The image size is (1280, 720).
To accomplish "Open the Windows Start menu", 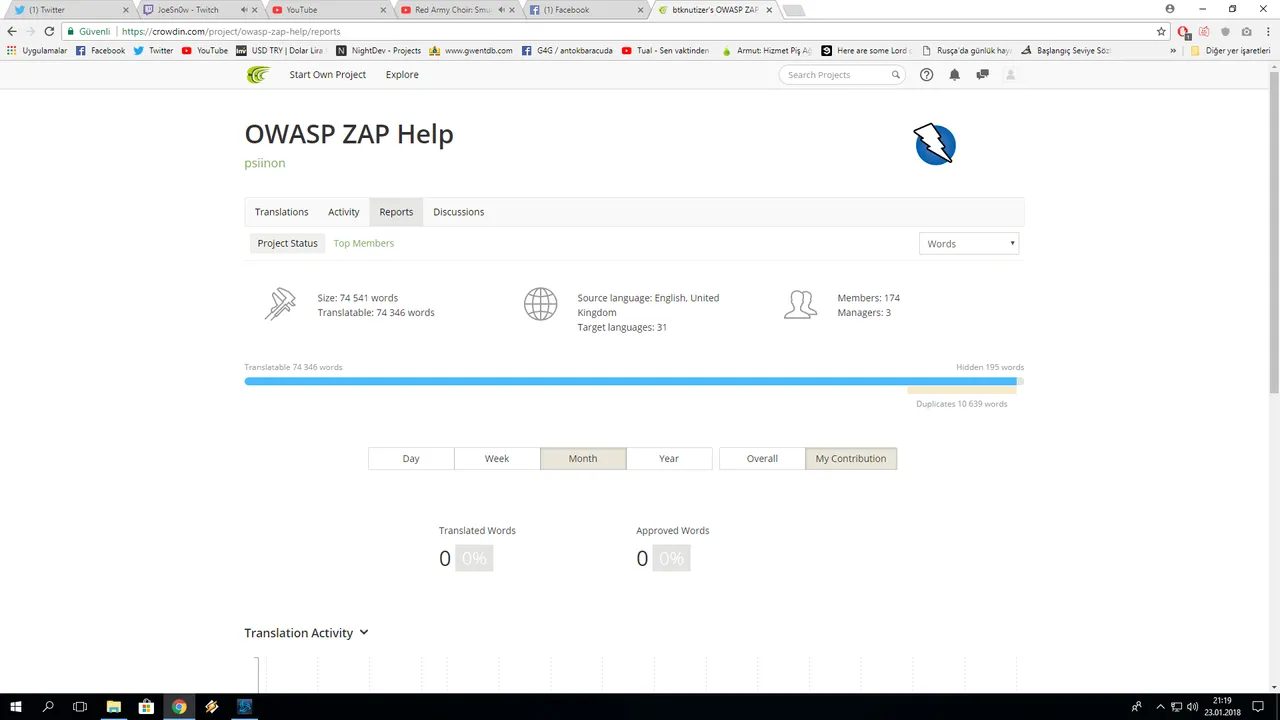I will click(x=16, y=707).
